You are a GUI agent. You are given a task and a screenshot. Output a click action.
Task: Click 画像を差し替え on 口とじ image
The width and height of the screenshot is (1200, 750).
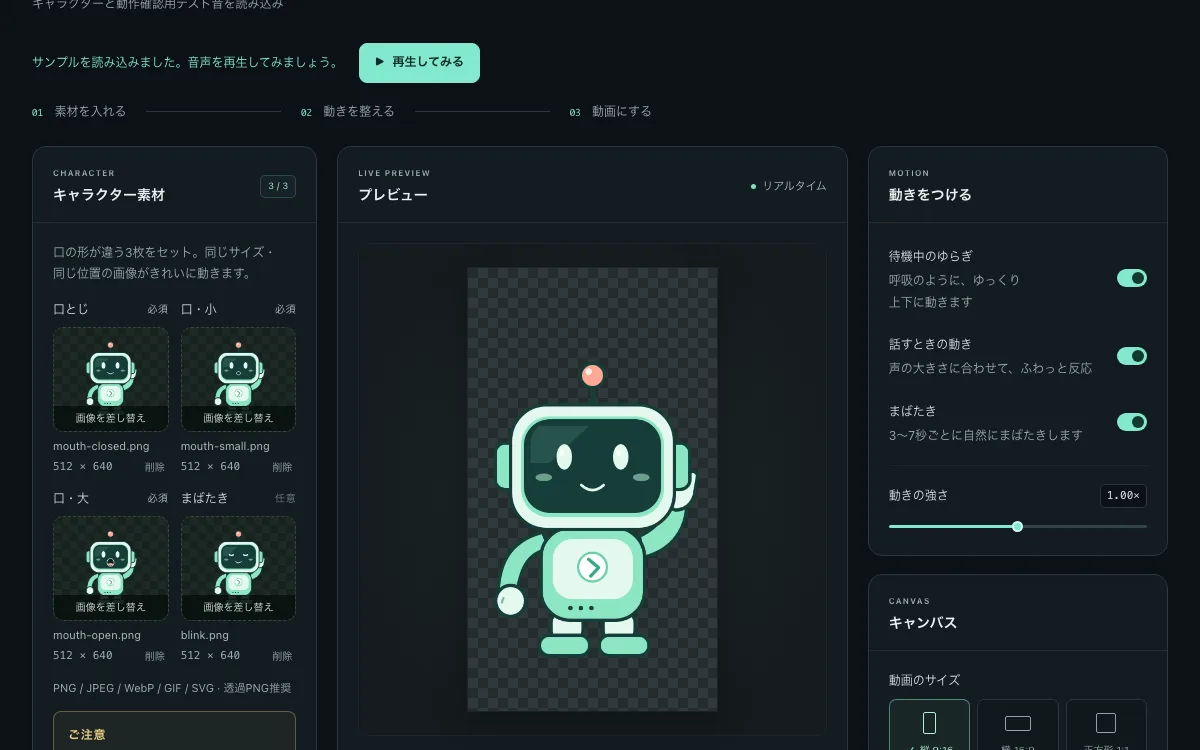pyautogui.click(x=111, y=418)
